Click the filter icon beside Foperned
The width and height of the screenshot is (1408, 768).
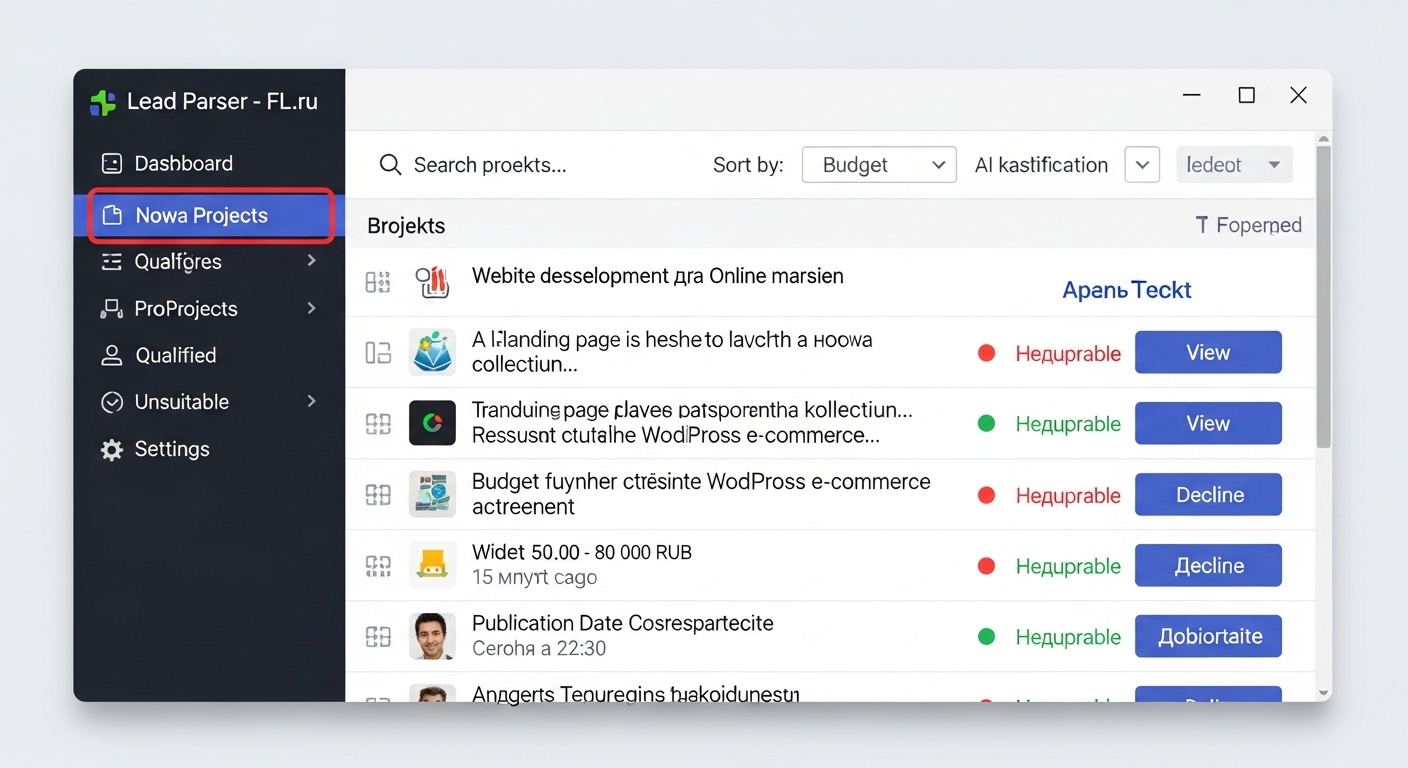click(1202, 226)
